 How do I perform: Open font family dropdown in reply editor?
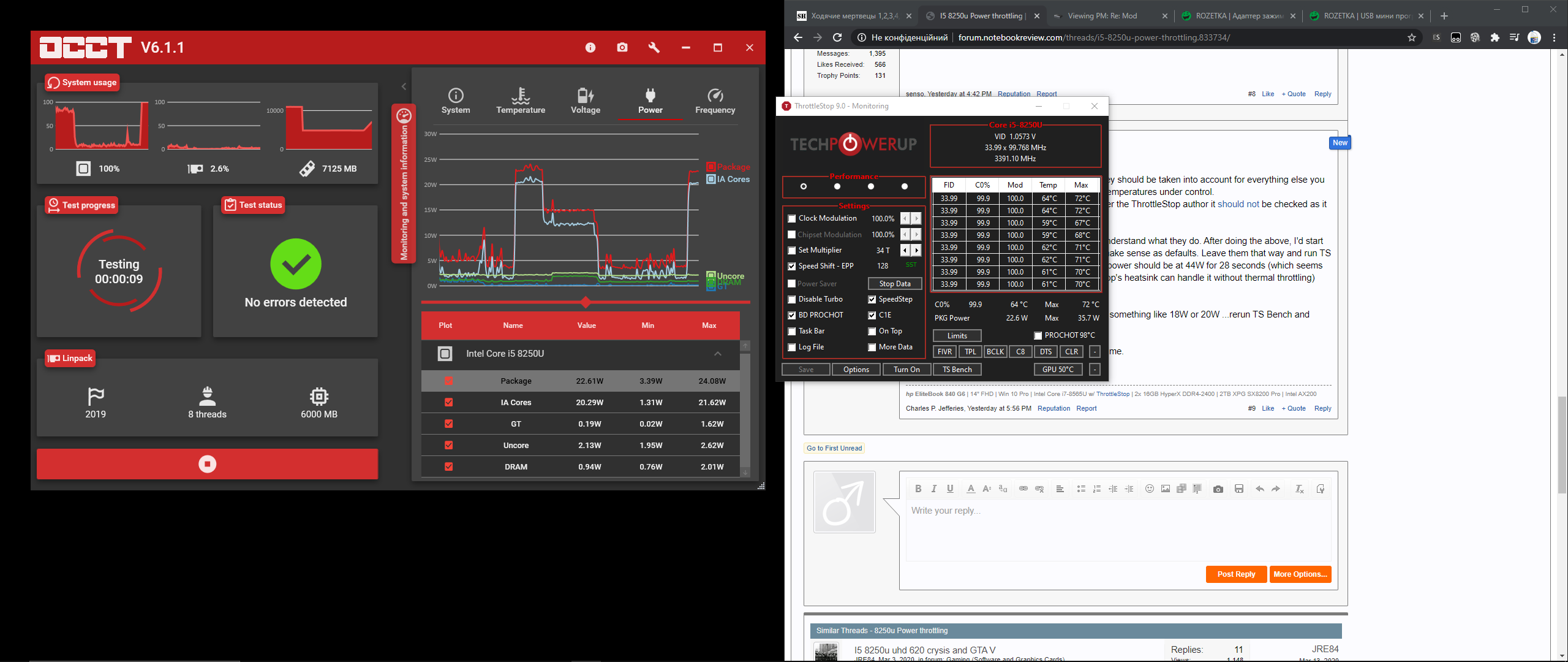(x=1003, y=489)
